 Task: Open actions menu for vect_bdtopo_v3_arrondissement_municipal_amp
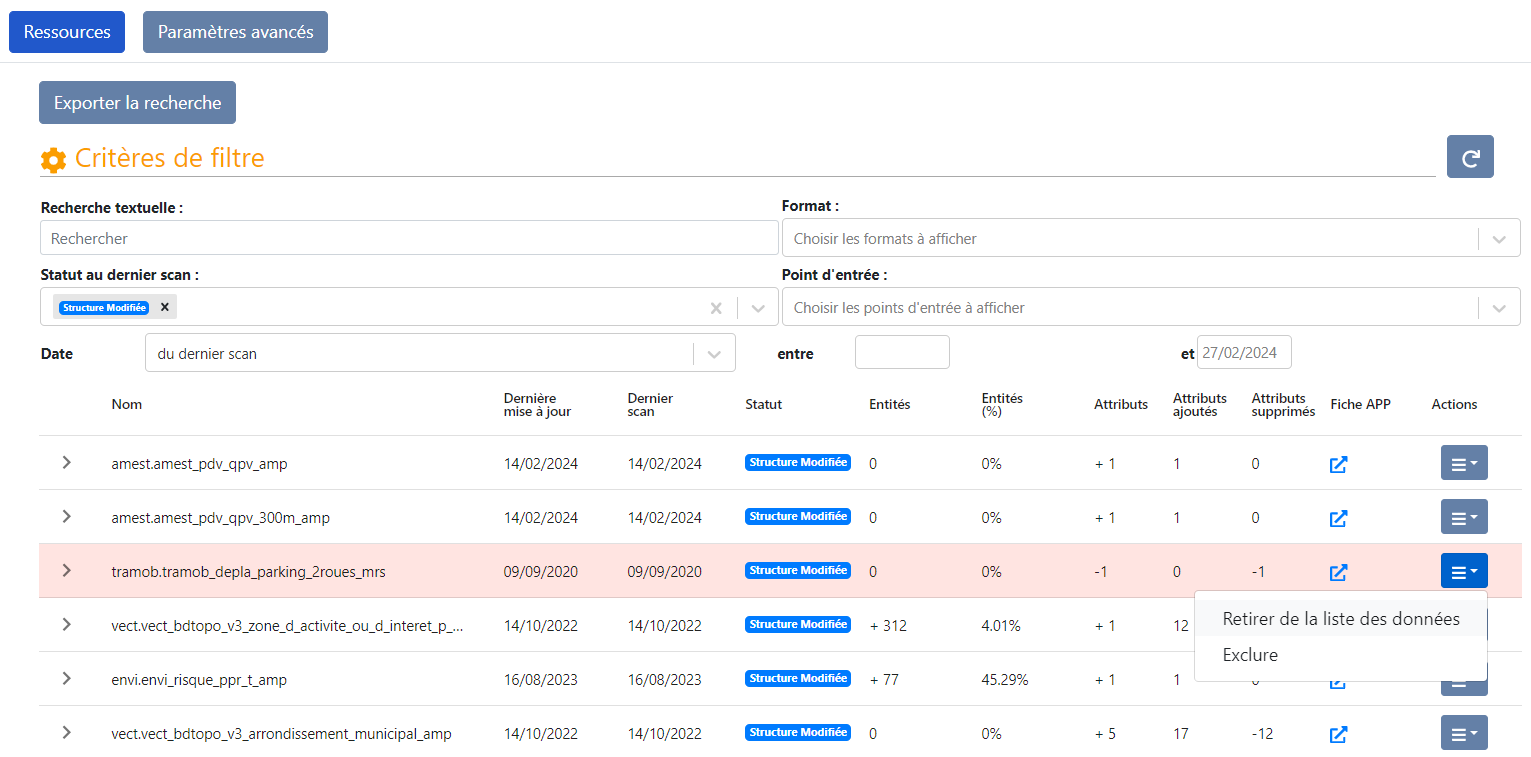click(x=1464, y=733)
